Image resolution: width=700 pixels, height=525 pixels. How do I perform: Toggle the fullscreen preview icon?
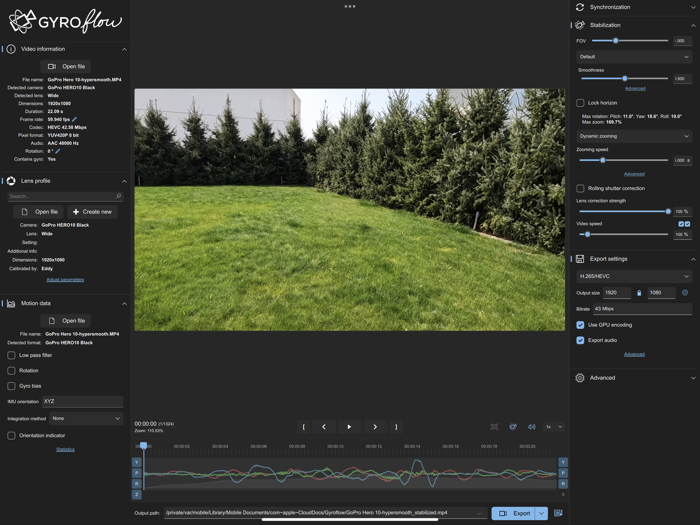point(494,427)
